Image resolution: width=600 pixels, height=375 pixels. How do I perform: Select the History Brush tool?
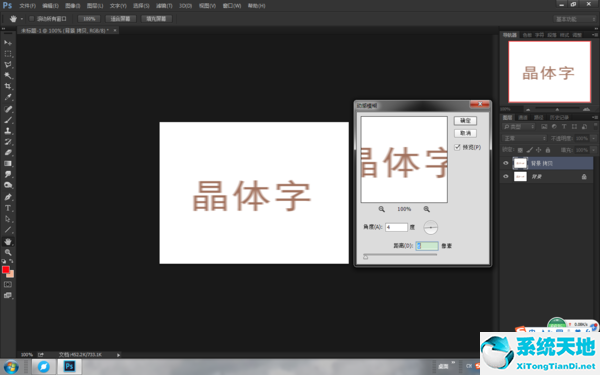click(8, 142)
